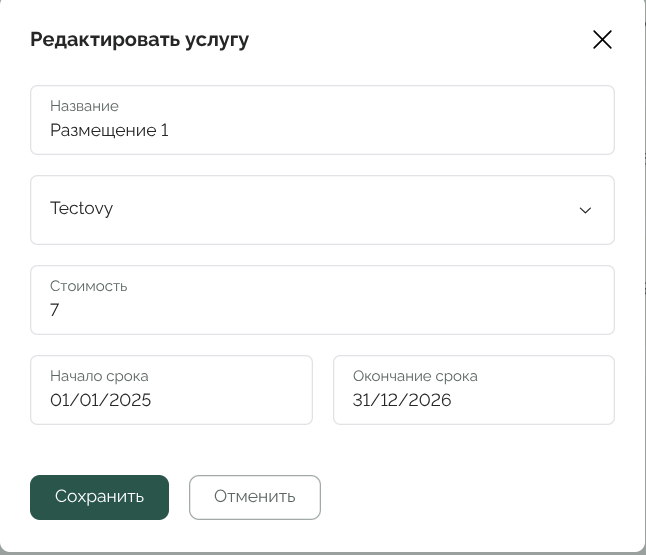Expand the Tectovy dropdown chevron
Screen dimensions: 646x555
click(585, 210)
